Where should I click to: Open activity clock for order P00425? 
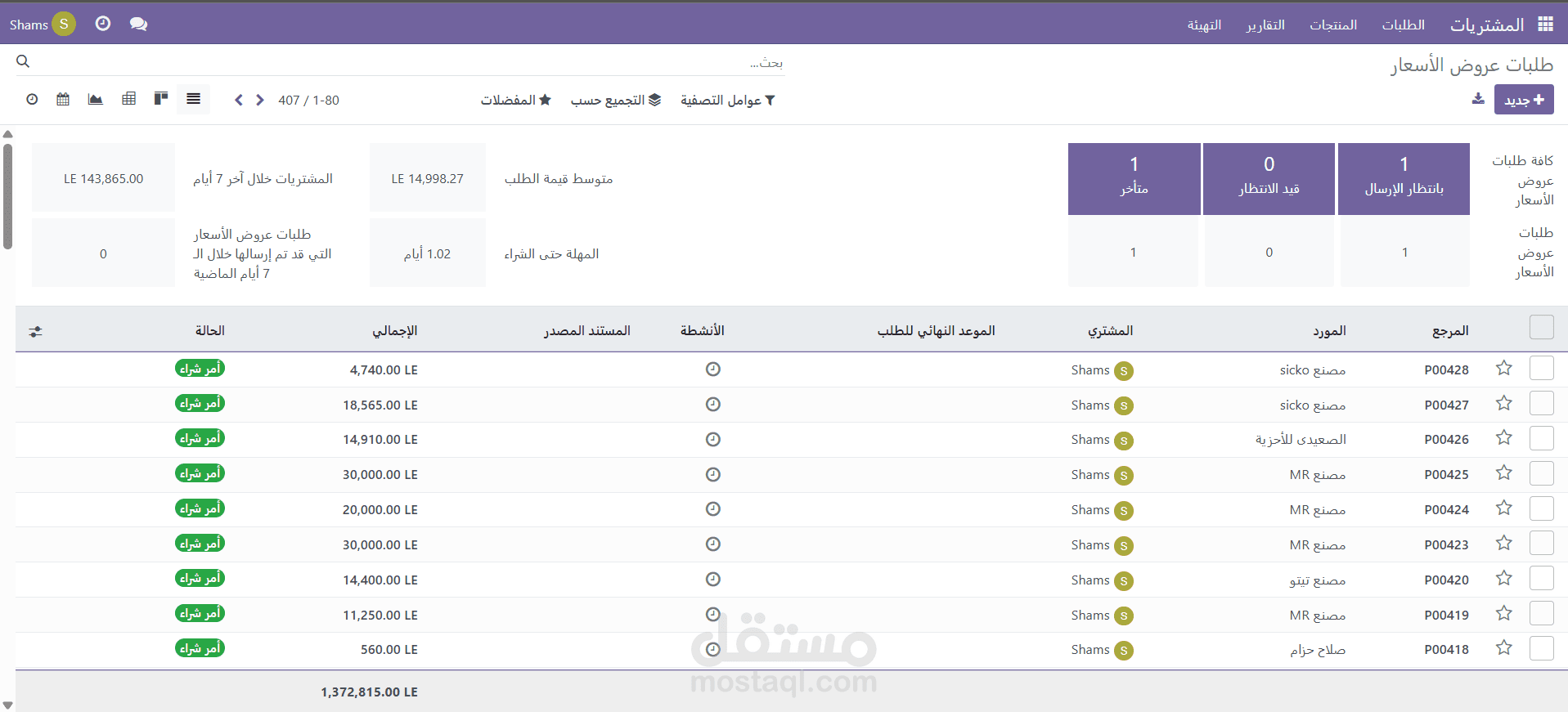(x=713, y=475)
